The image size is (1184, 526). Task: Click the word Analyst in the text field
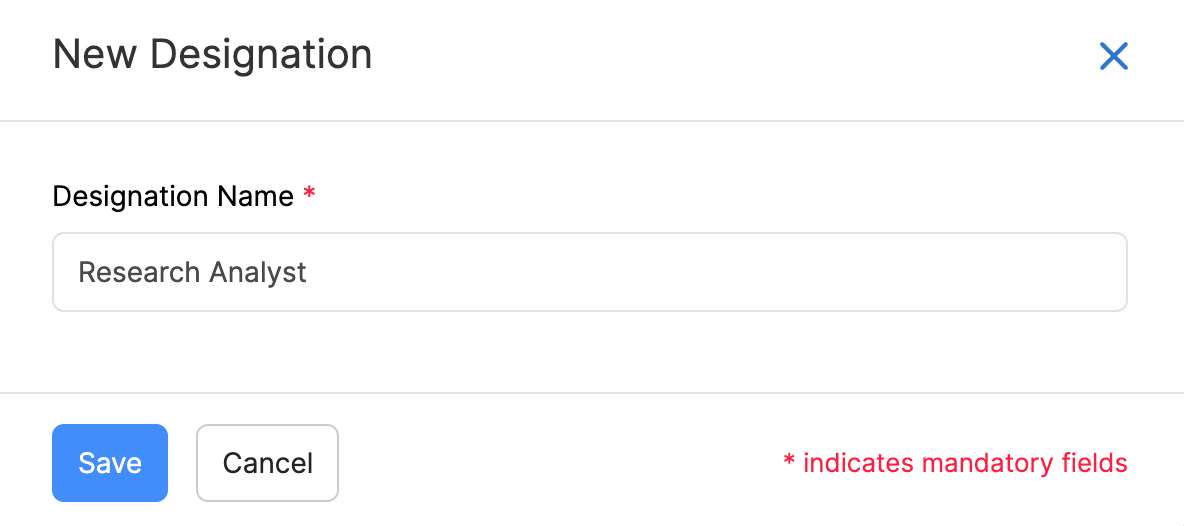click(259, 272)
